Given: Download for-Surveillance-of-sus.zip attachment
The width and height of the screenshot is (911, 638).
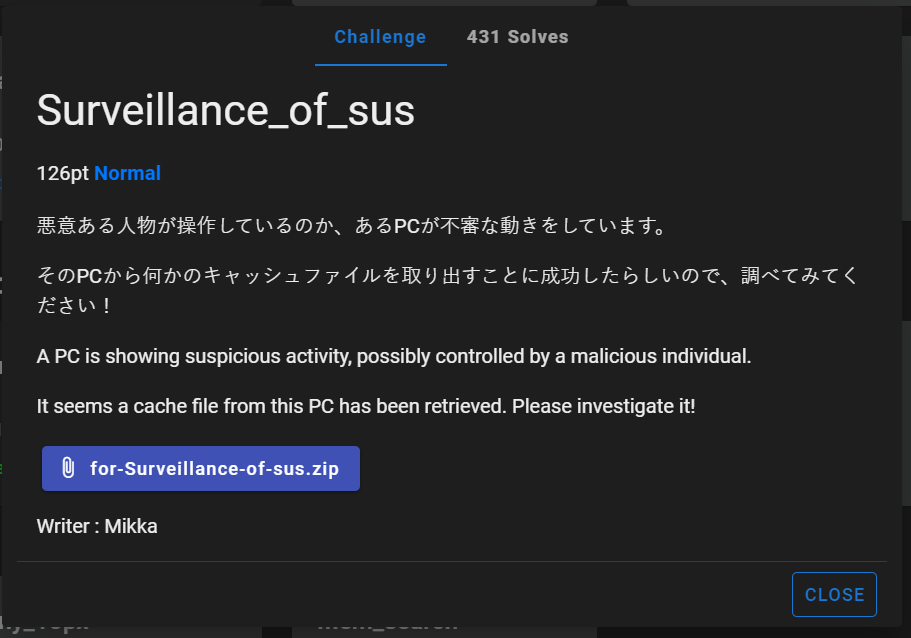Looking at the screenshot, I should [201, 468].
